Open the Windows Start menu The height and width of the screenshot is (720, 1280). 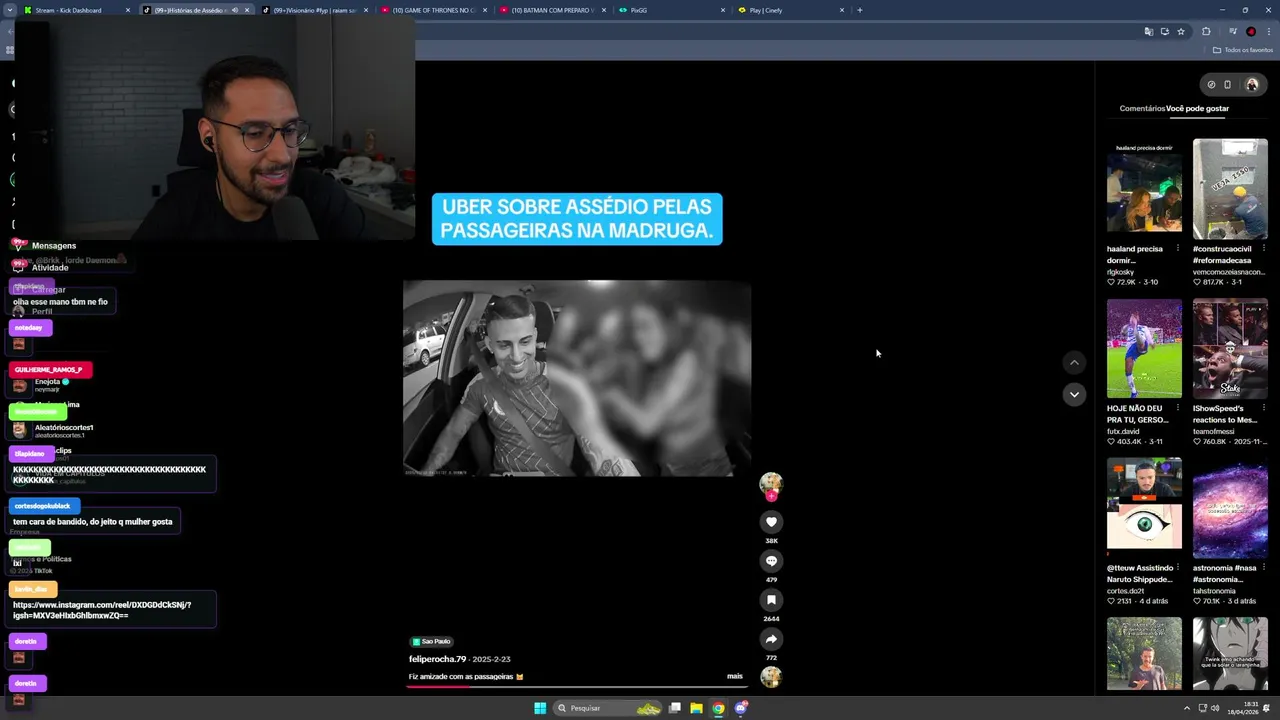540,708
